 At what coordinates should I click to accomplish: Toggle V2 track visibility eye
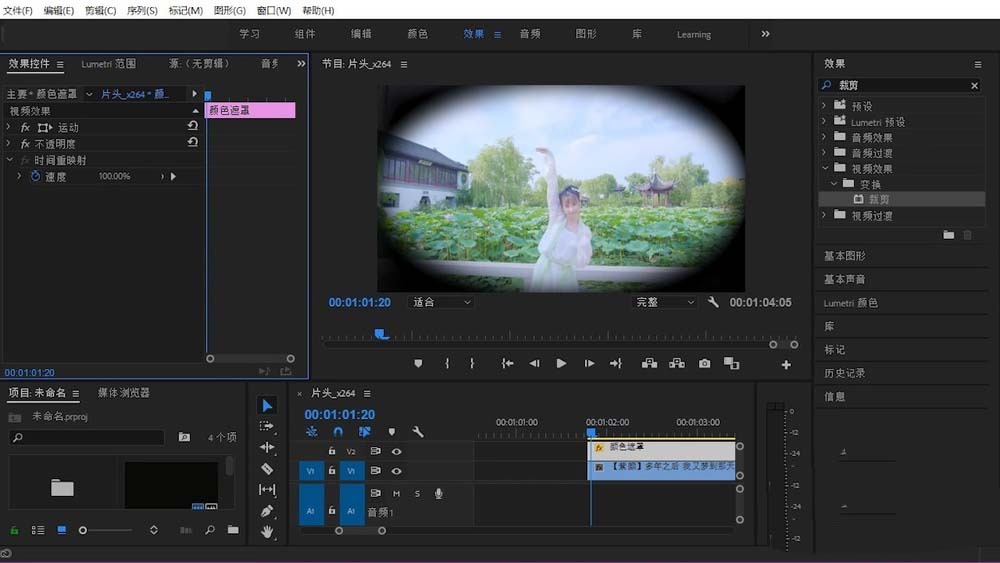click(x=396, y=451)
